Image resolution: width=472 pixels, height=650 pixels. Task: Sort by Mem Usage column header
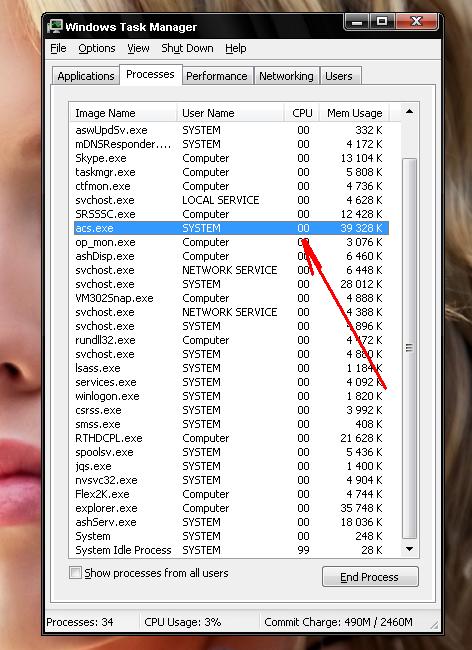[354, 113]
